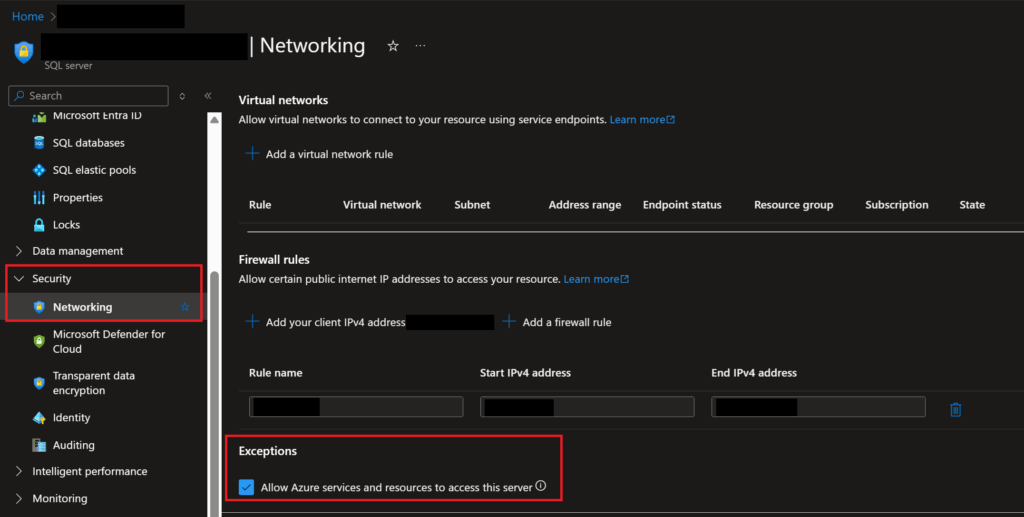Image resolution: width=1024 pixels, height=517 pixels.
Task: Open Properties menu item
Action: pyautogui.click(x=78, y=198)
